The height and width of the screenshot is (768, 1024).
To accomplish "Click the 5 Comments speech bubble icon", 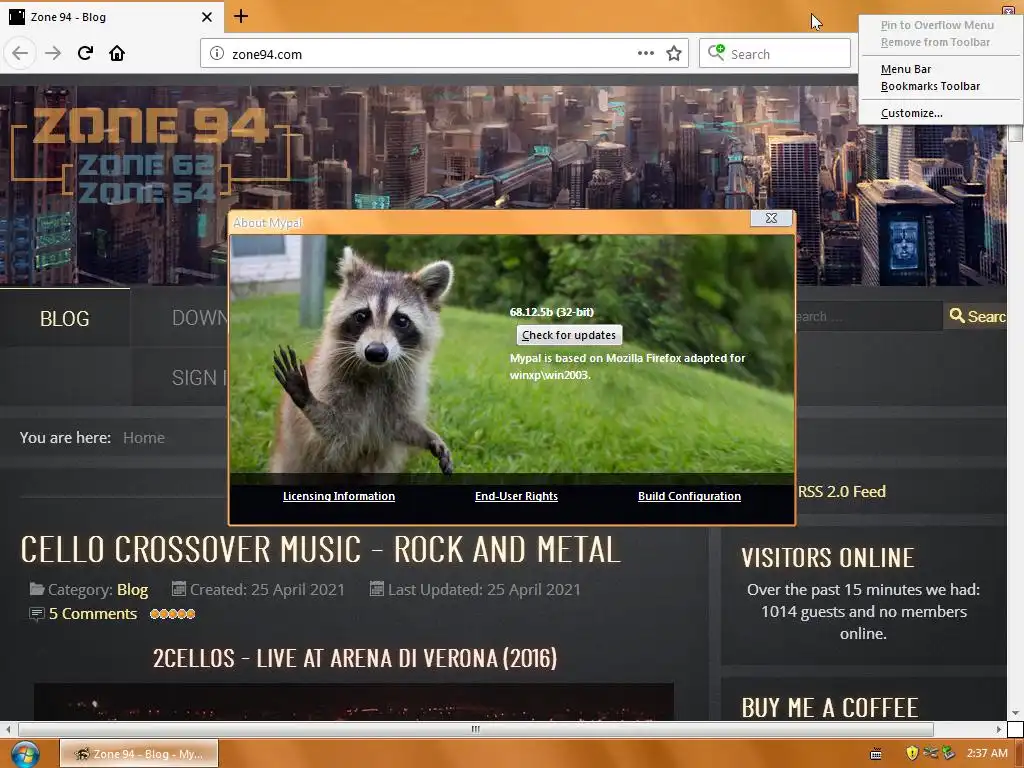I will click(37, 614).
